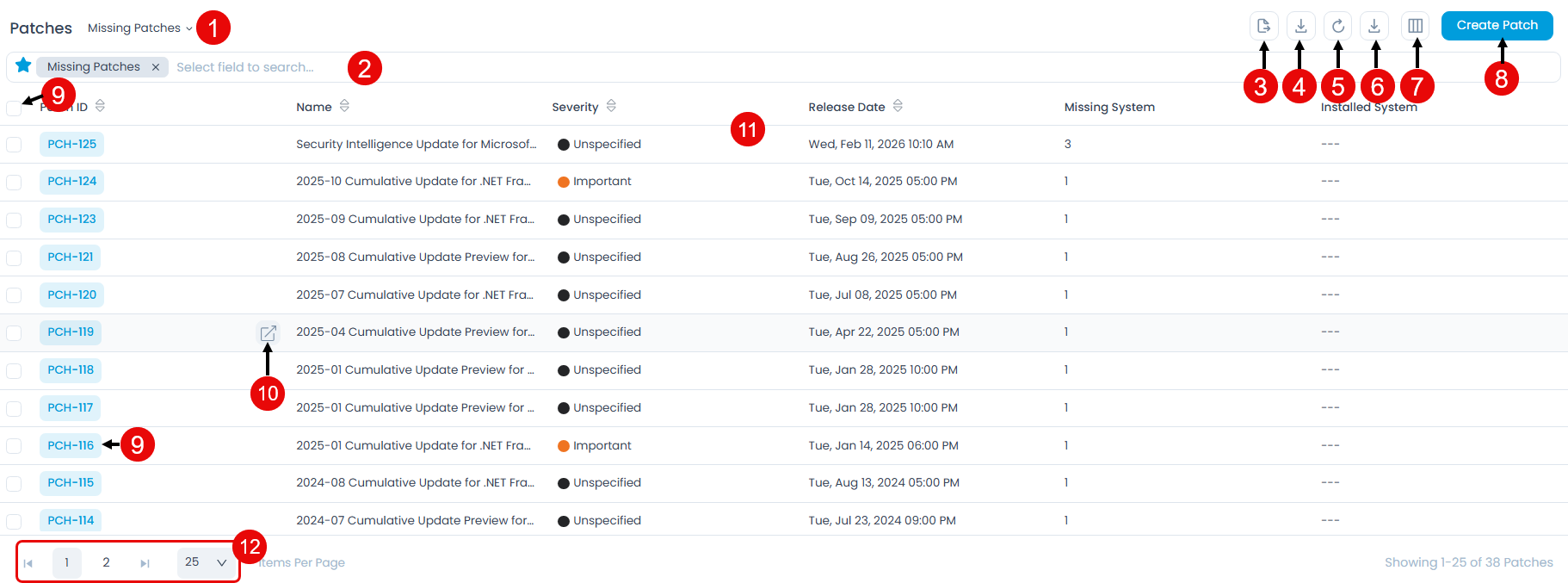Viewport: 1568px width, 583px height.
Task: Open the column selector icon
Action: pyautogui.click(x=1415, y=26)
